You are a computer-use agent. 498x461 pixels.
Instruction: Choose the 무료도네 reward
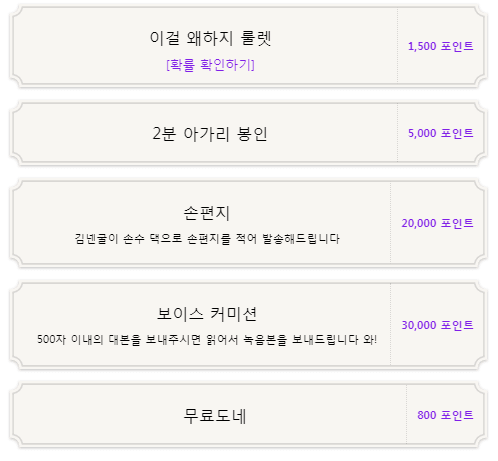pyautogui.click(x=215, y=416)
